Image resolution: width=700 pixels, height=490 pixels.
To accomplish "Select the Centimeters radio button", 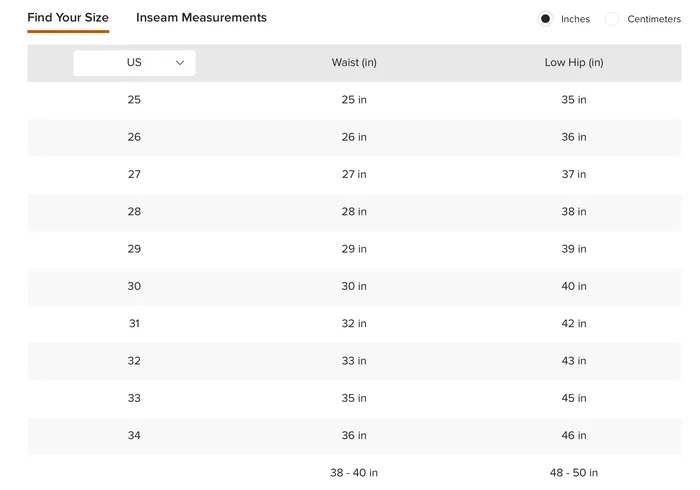I will coord(612,19).
